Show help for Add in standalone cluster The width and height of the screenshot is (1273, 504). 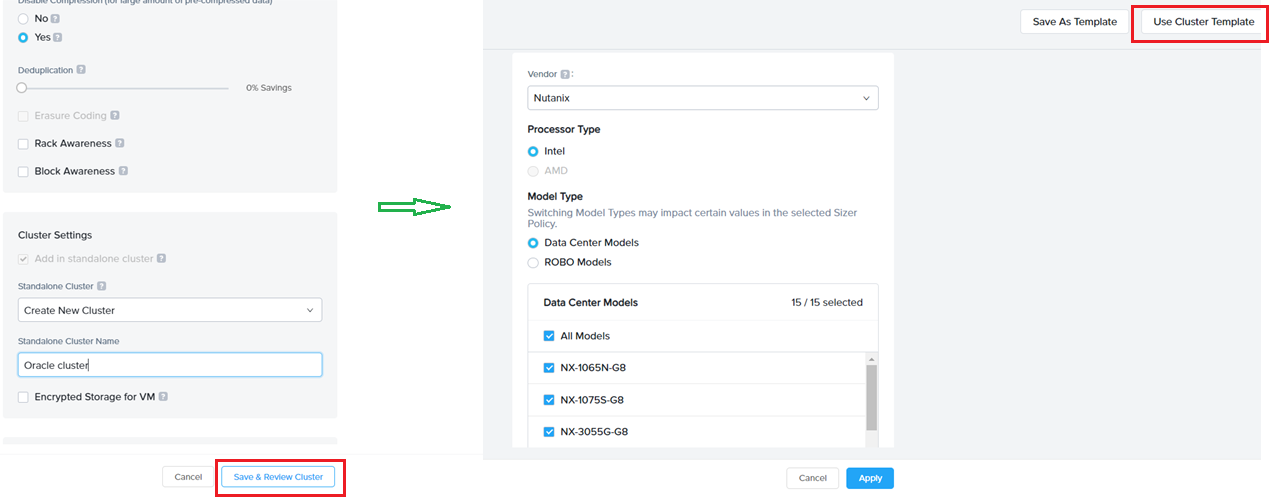coord(161,259)
